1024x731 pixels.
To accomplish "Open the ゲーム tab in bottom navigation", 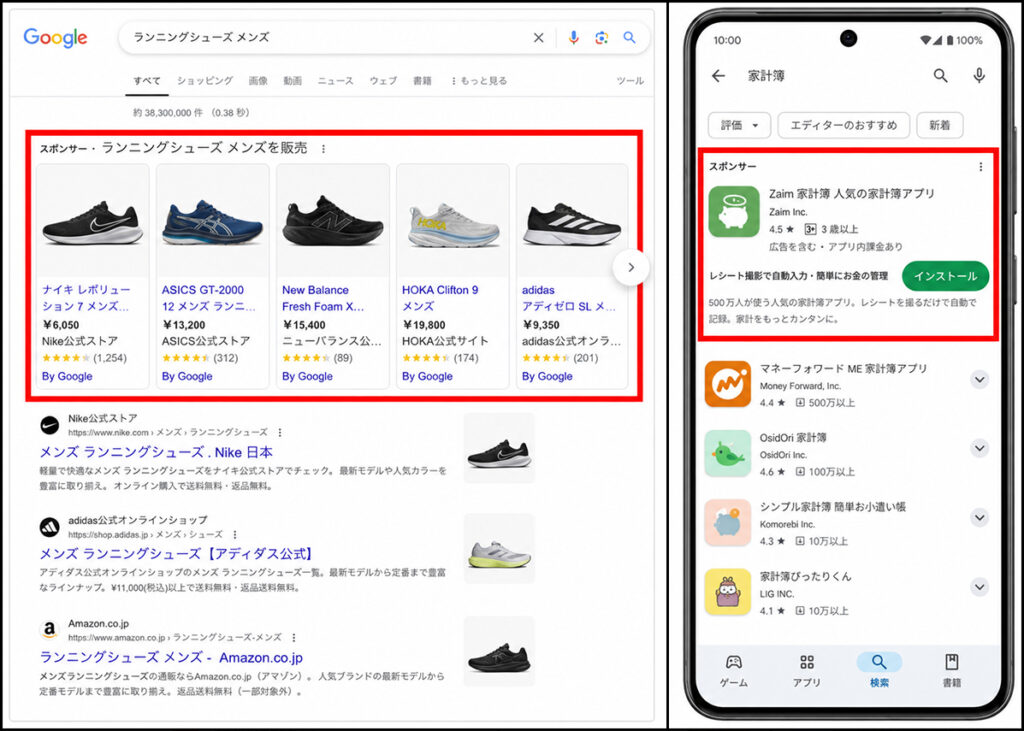I will (733, 671).
